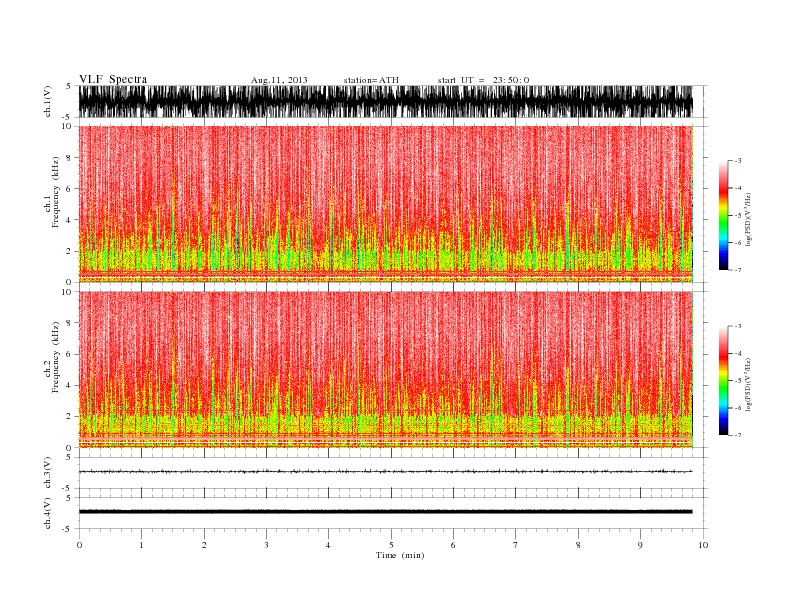
Task: Click the 'VLF Spectra' title text
Action: 113,79
